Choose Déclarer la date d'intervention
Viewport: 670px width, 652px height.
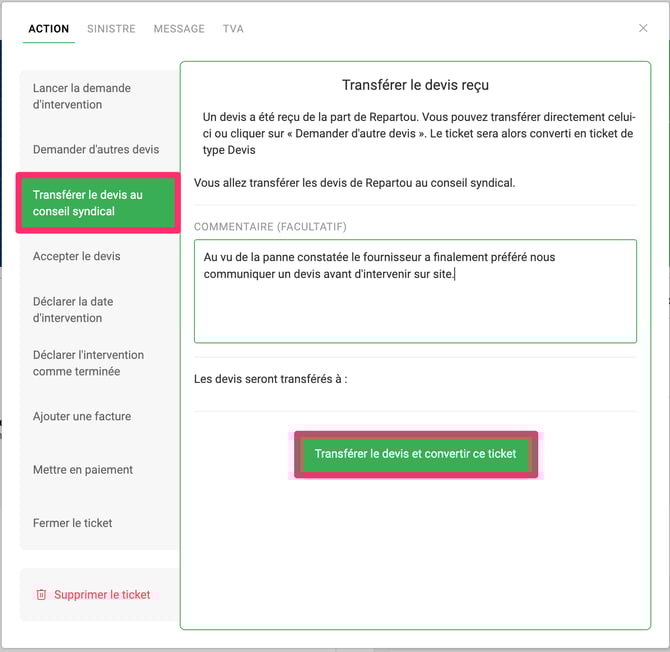(73, 310)
